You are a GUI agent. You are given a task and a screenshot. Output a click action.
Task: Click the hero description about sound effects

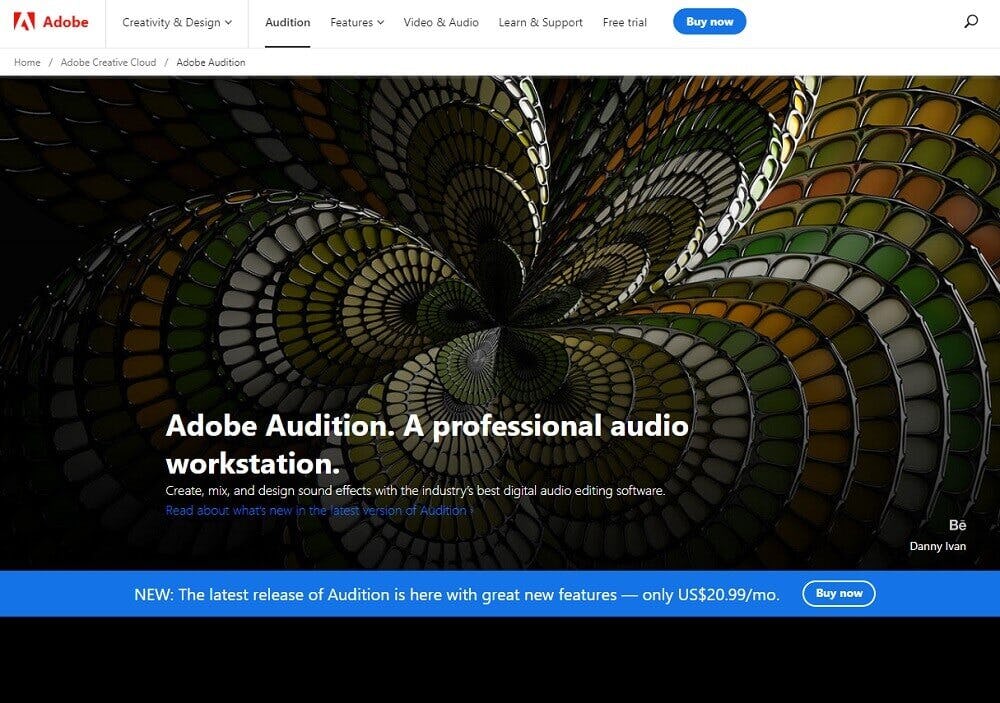tap(415, 491)
